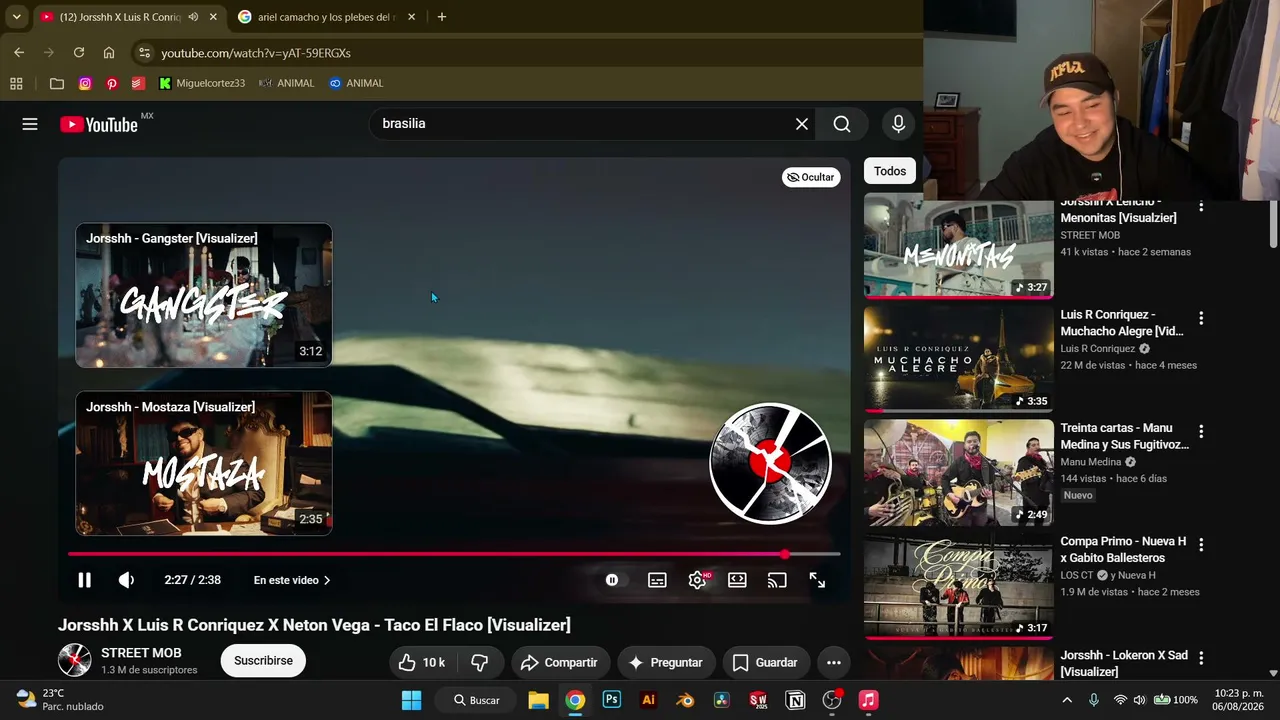Open options menu for Menonitas video
The height and width of the screenshot is (720, 1280).
point(1201,205)
